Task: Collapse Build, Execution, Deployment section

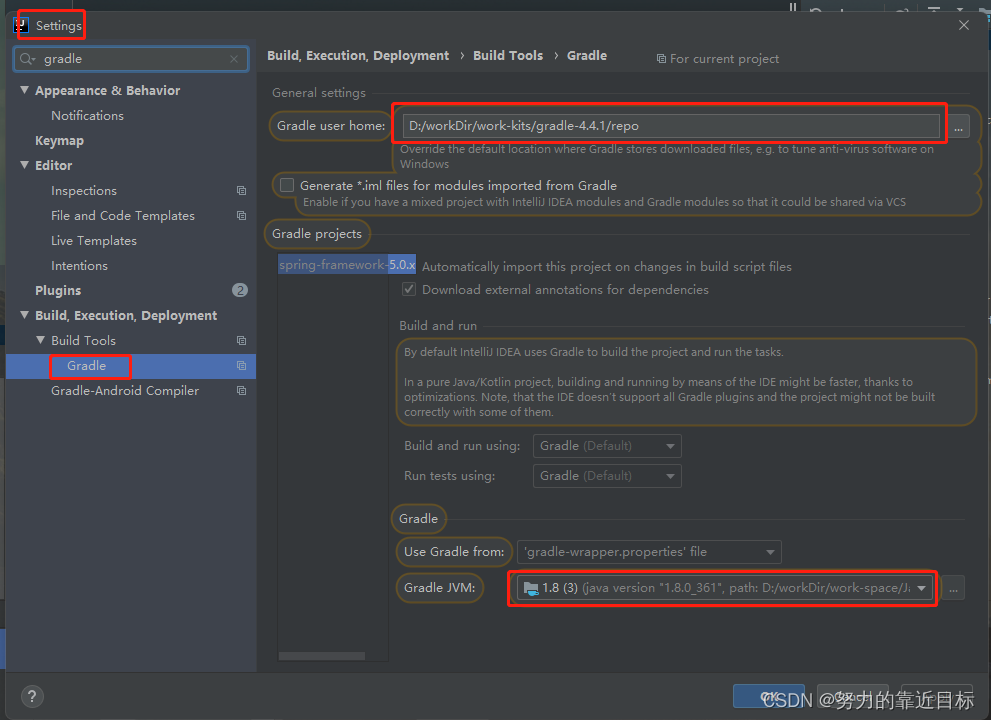Action: 24,315
